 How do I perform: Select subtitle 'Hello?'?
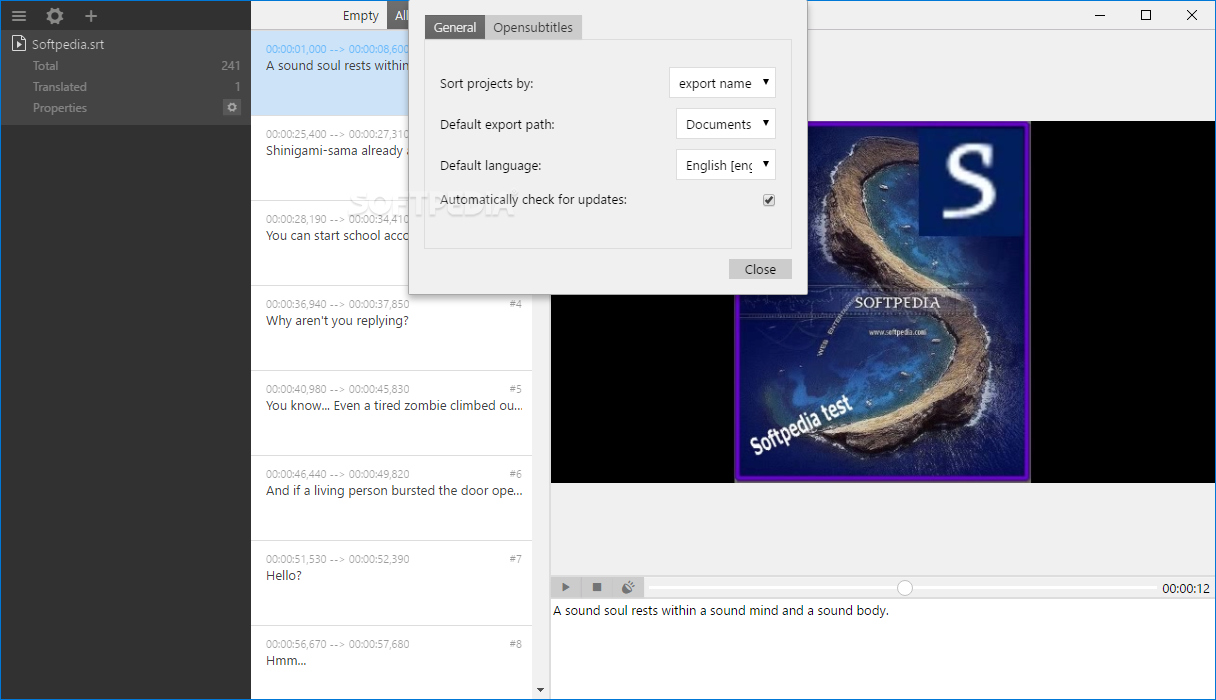tap(392, 583)
